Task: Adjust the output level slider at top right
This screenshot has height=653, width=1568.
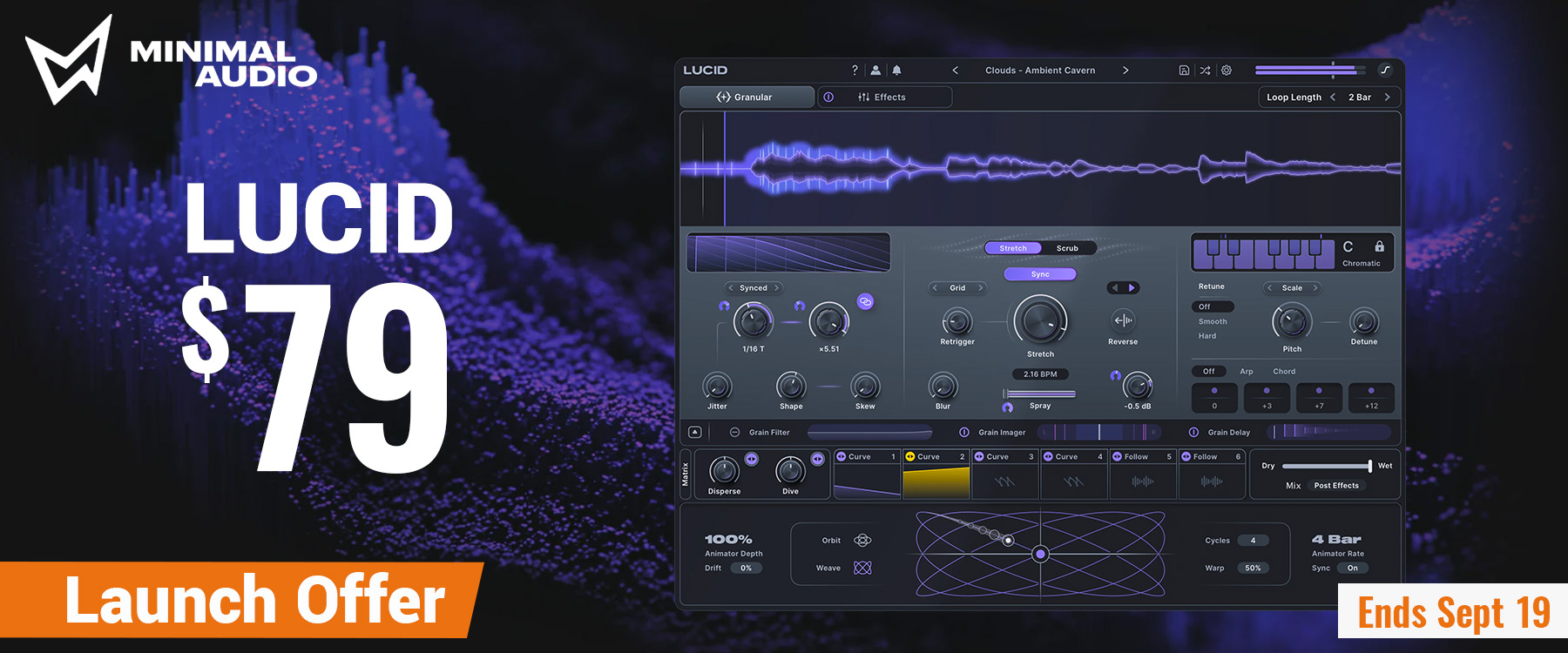Action: [1310, 70]
